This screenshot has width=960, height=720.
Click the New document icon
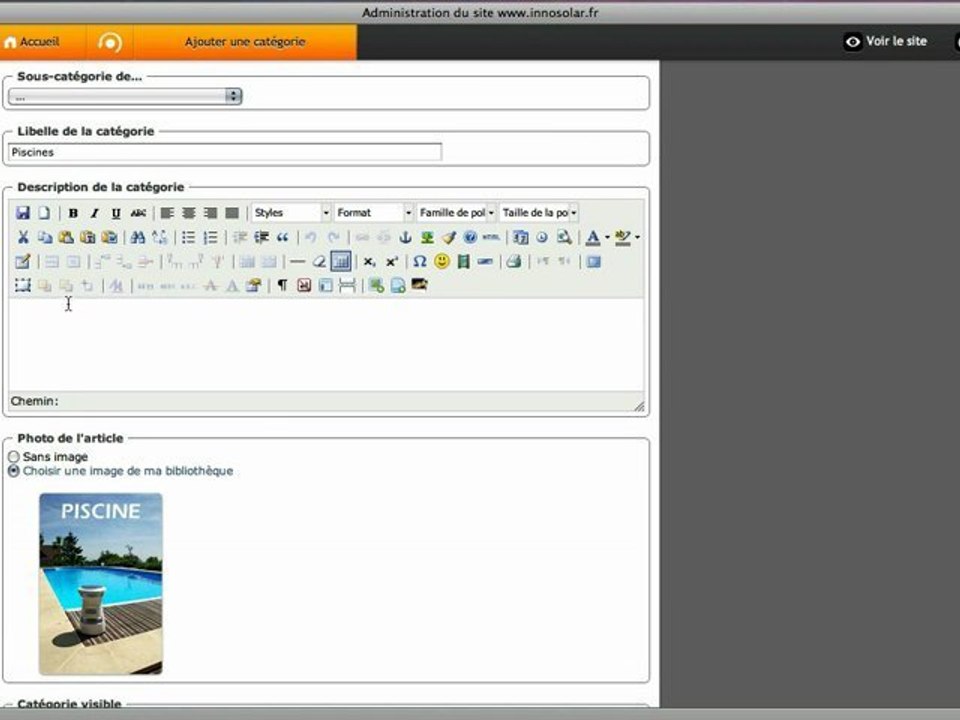coord(44,212)
